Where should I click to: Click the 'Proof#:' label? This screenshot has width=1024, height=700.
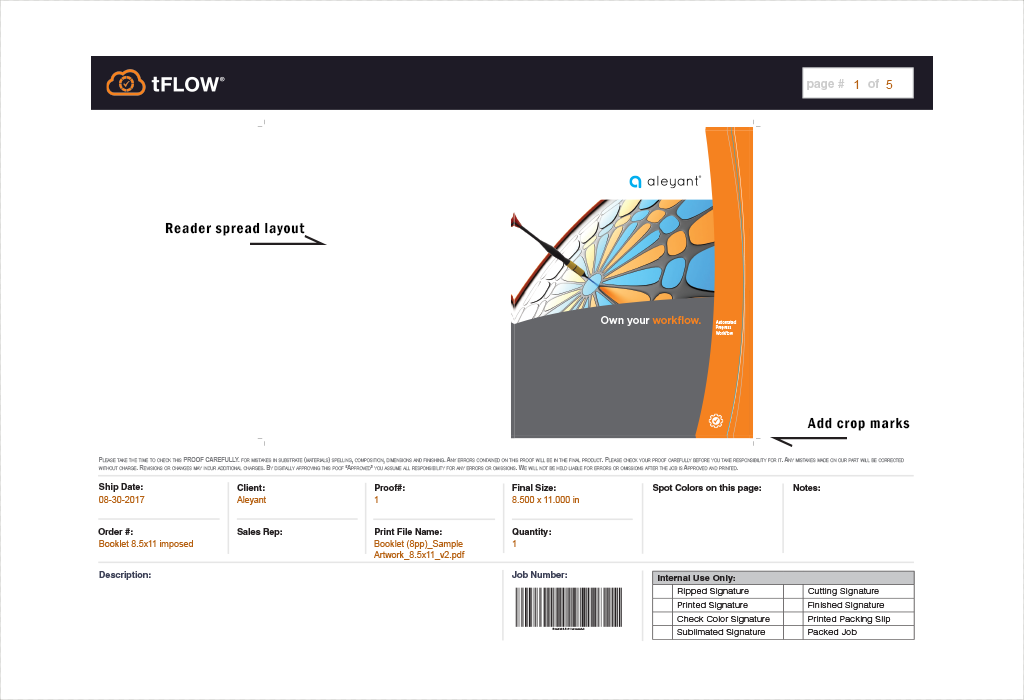[389, 488]
